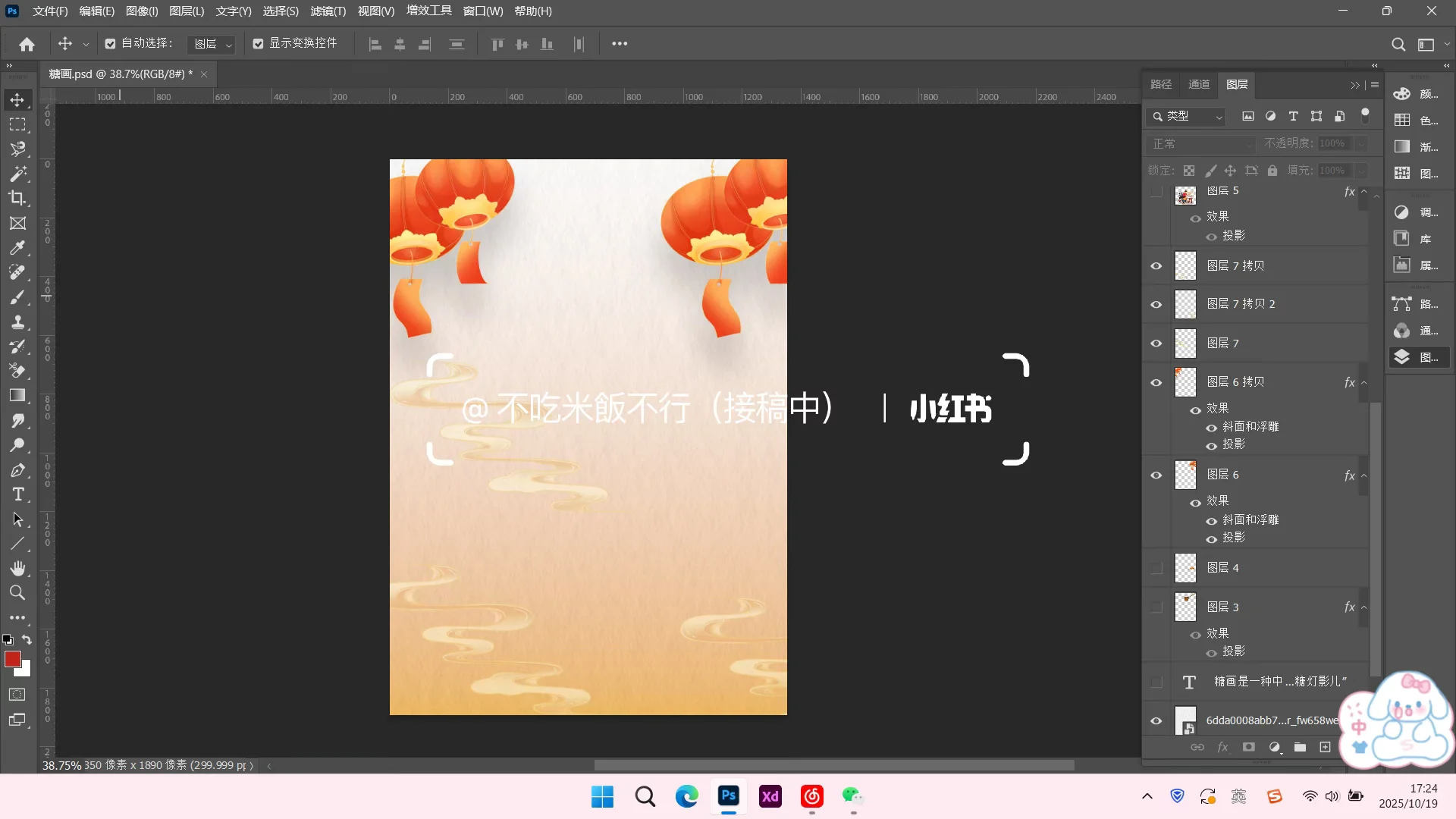Hide the 图层 7 拷贝 layer
Image resolution: width=1456 pixels, height=819 pixels.
[x=1156, y=265]
